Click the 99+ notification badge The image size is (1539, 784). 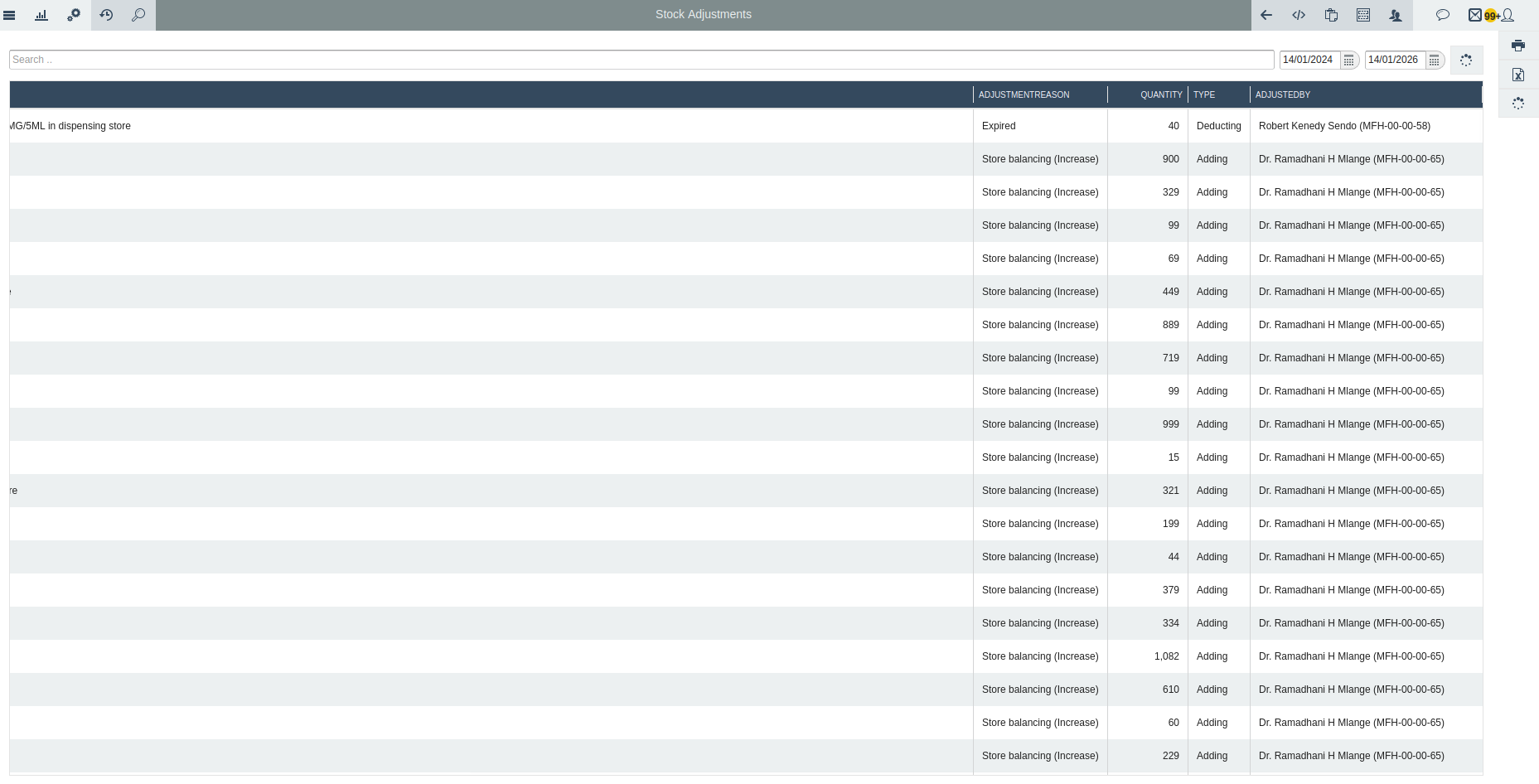(x=1492, y=16)
